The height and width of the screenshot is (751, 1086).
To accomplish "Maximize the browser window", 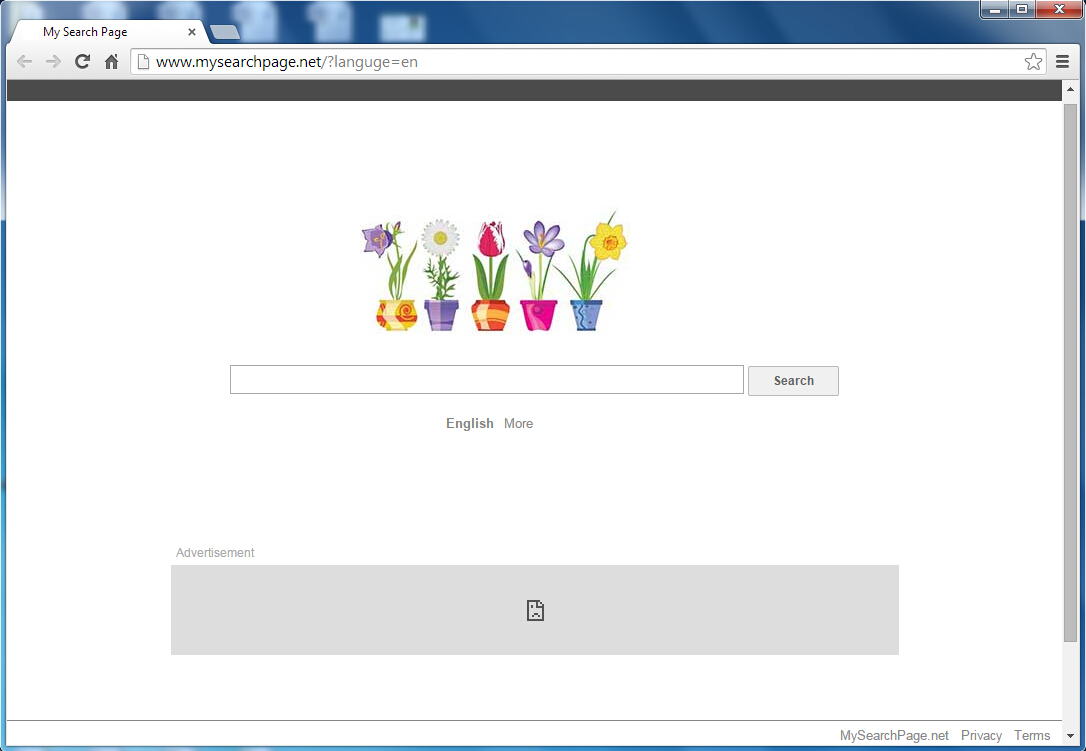I will coord(1022,9).
